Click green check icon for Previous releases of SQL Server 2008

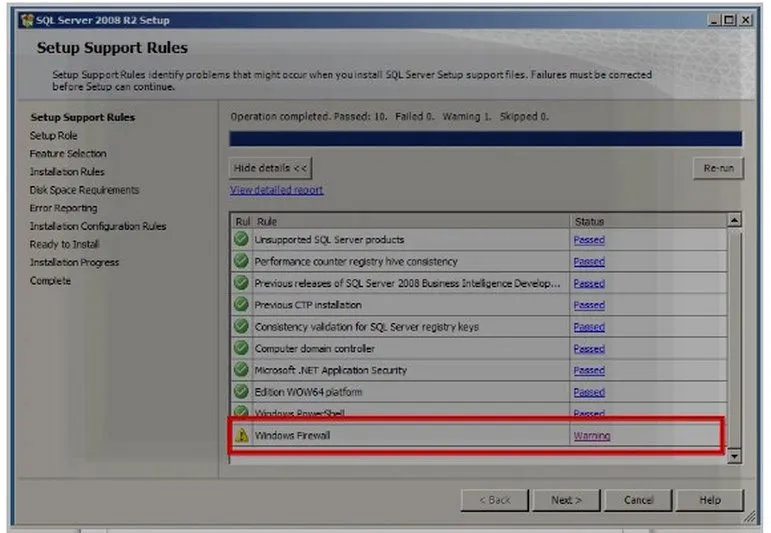click(241, 283)
